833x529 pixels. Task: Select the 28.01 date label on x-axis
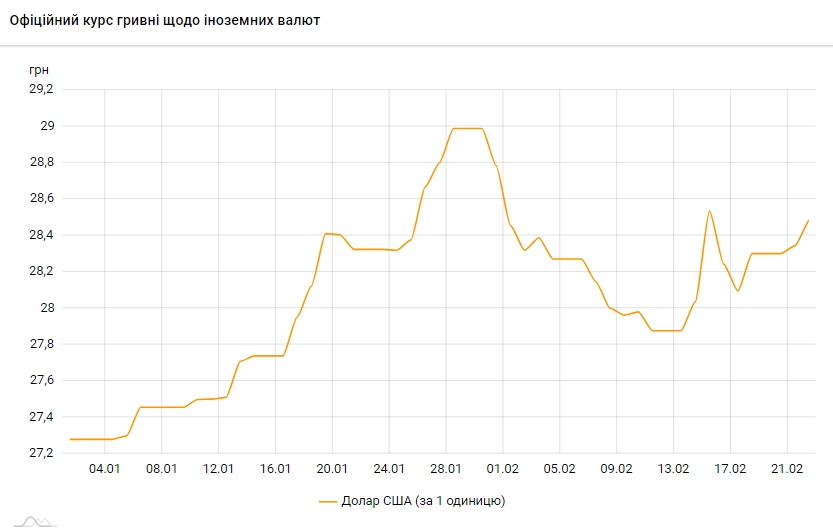[446, 468]
